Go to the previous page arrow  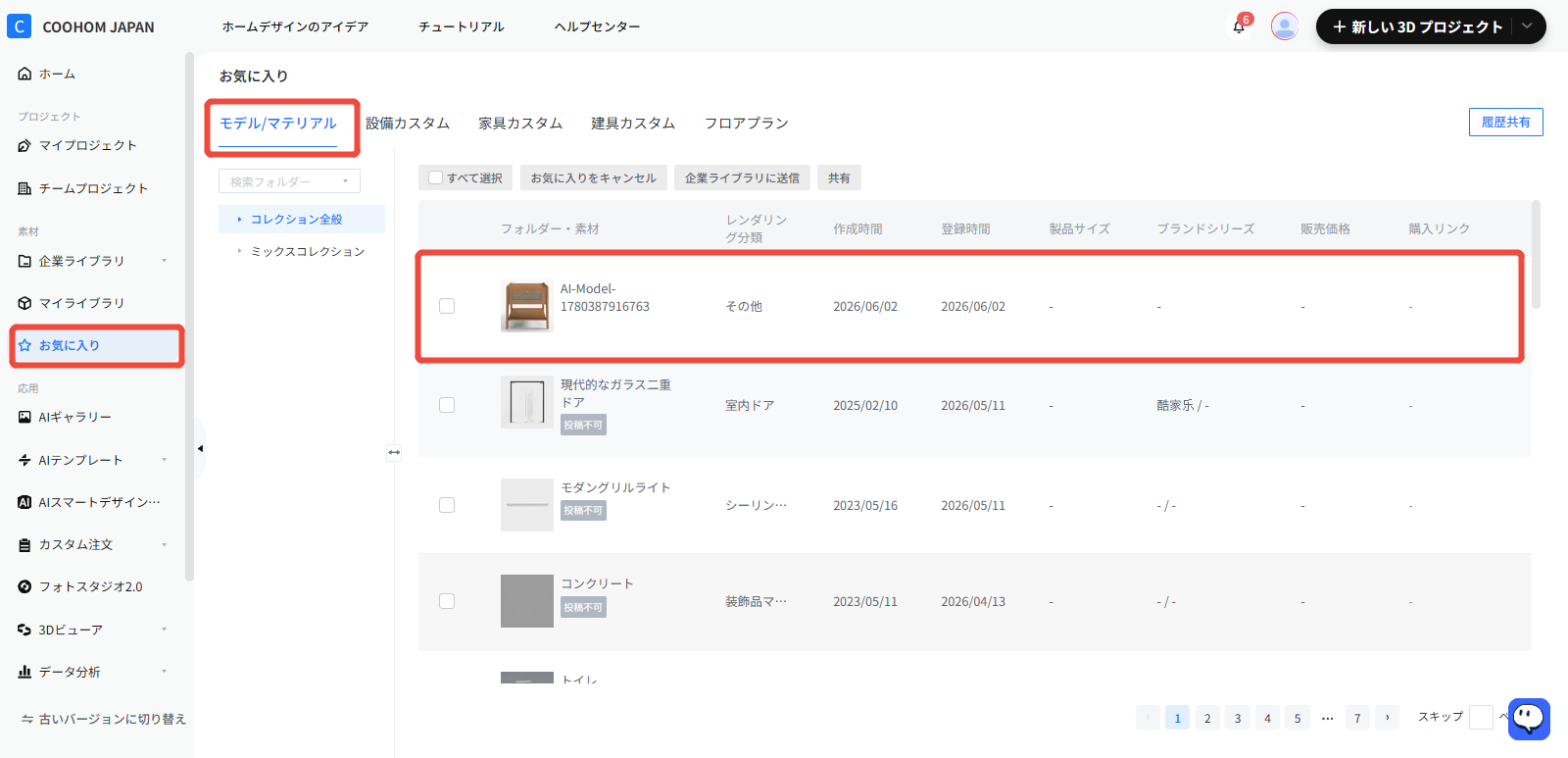tap(1148, 718)
